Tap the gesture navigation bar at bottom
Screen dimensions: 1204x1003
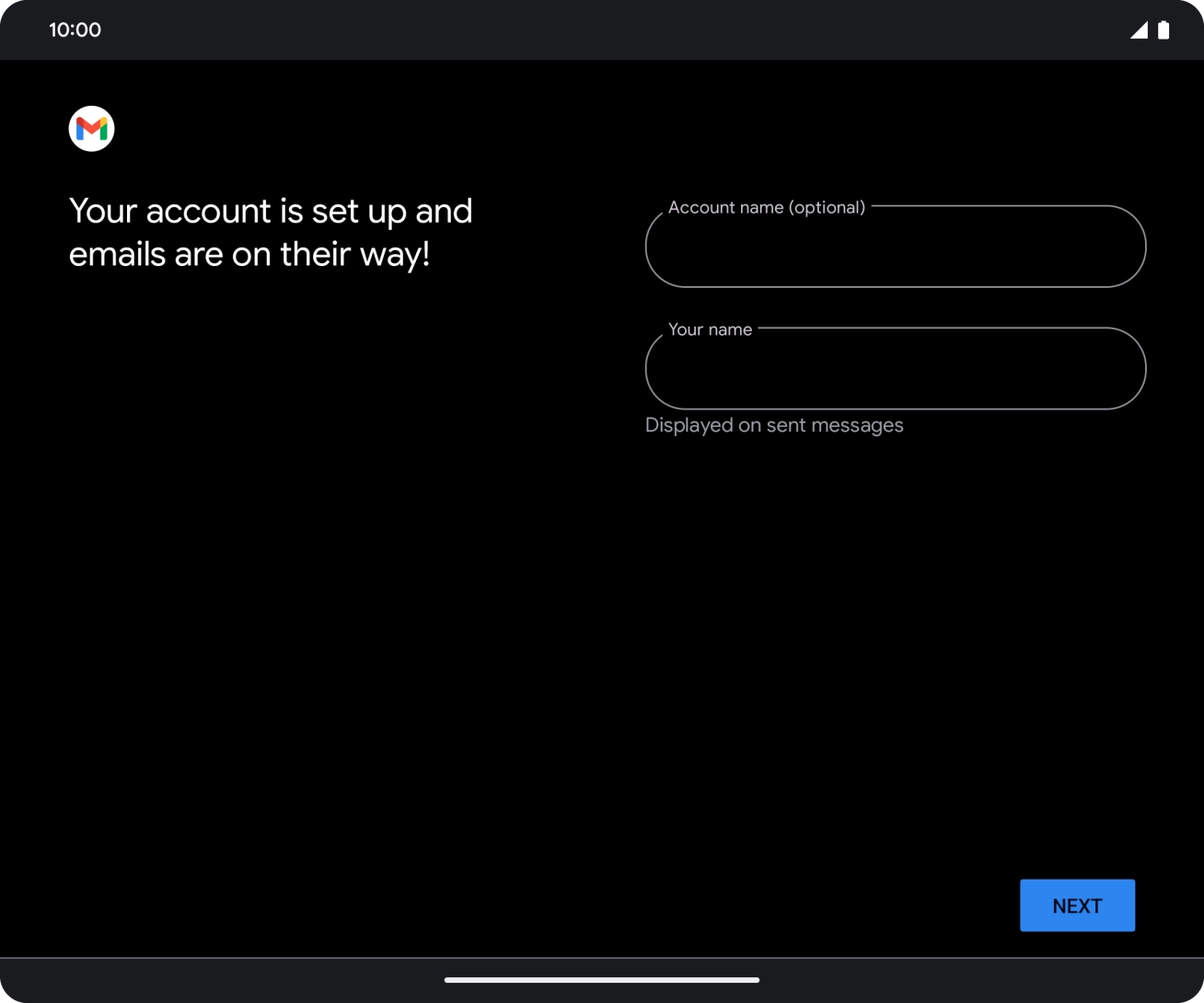(x=602, y=980)
